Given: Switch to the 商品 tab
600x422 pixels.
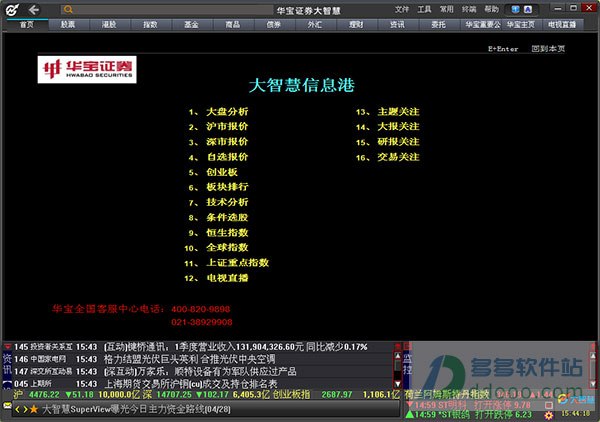Looking at the screenshot, I should click(x=233, y=25).
